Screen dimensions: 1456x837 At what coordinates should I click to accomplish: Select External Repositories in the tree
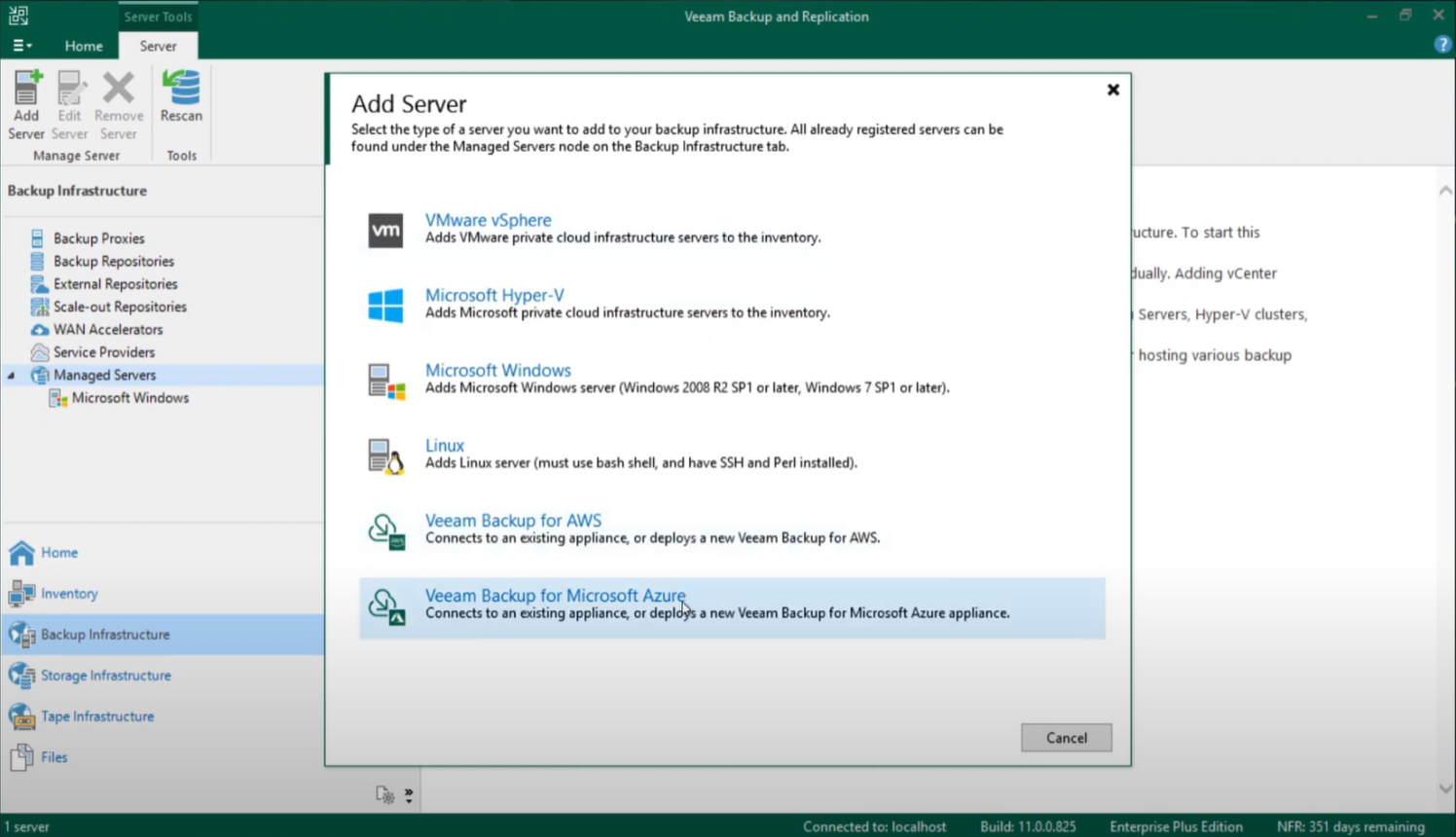[116, 284]
